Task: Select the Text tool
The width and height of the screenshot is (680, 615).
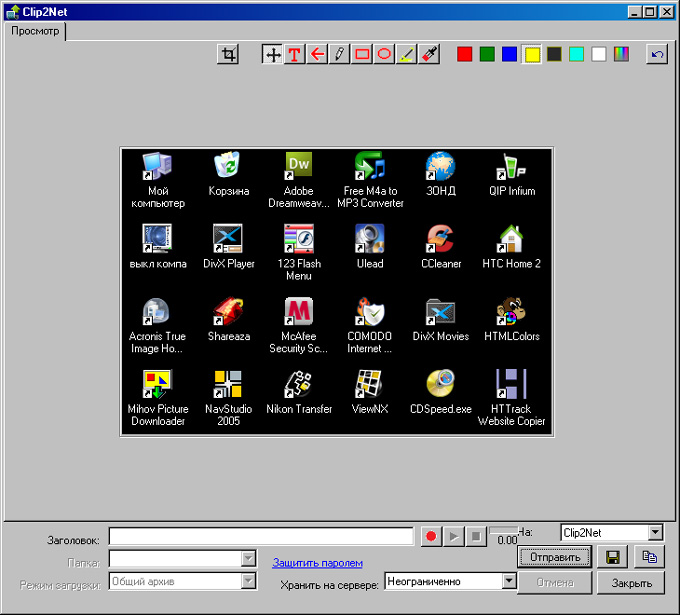Action: (294, 55)
